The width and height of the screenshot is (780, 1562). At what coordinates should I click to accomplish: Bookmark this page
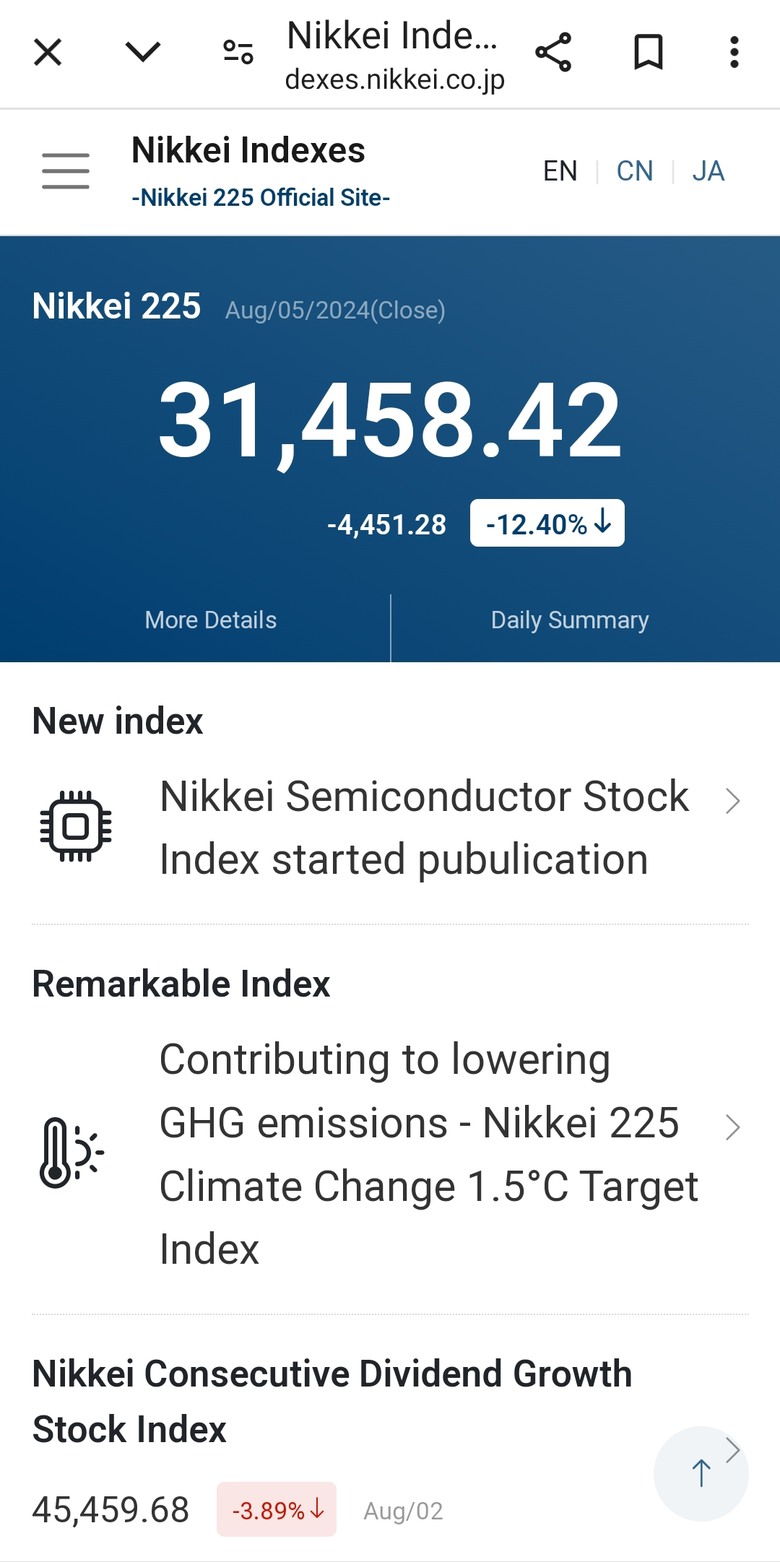pyautogui.click(x=649, y=52)
